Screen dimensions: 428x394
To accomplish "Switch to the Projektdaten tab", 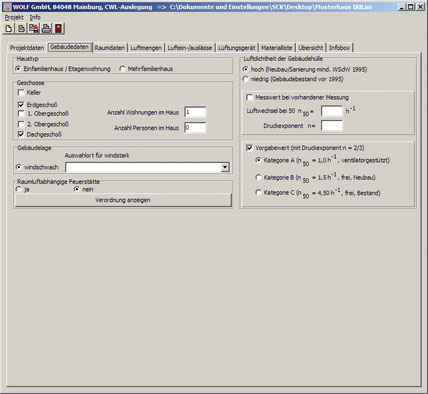I will [x=27, y=48].
